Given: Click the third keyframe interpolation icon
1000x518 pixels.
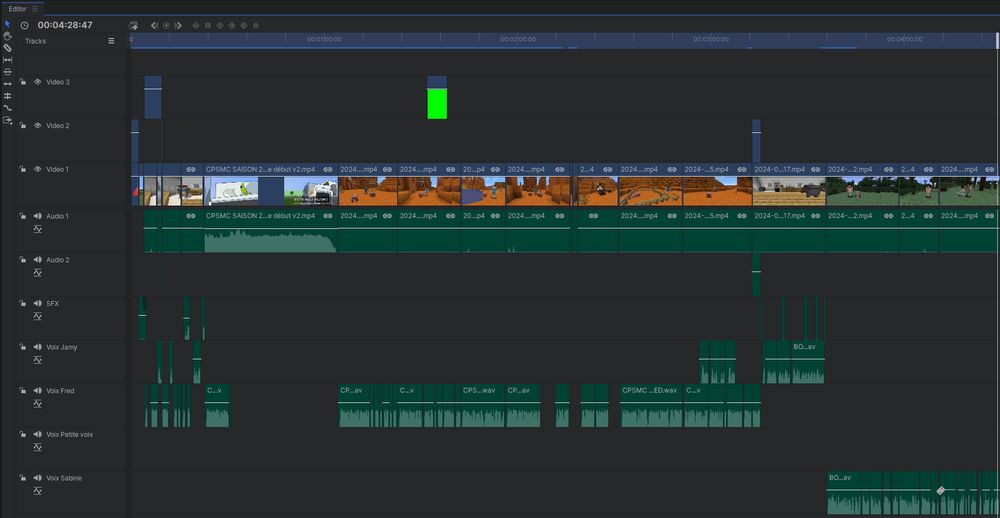Looking at the screenshot, I should coord(220,26).
